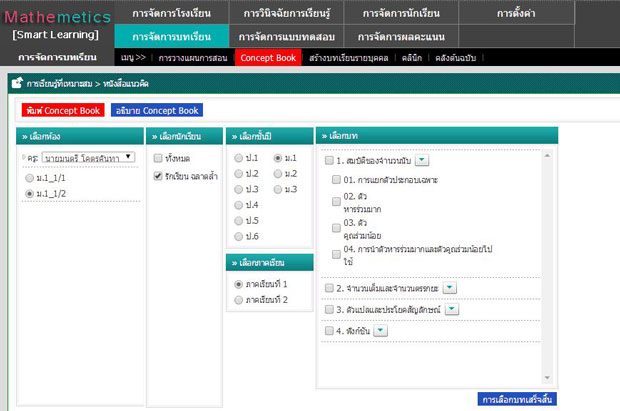The image size is (620, 411).
Task: Select grade level ป.4 radio button
Action: coord(236,204)
